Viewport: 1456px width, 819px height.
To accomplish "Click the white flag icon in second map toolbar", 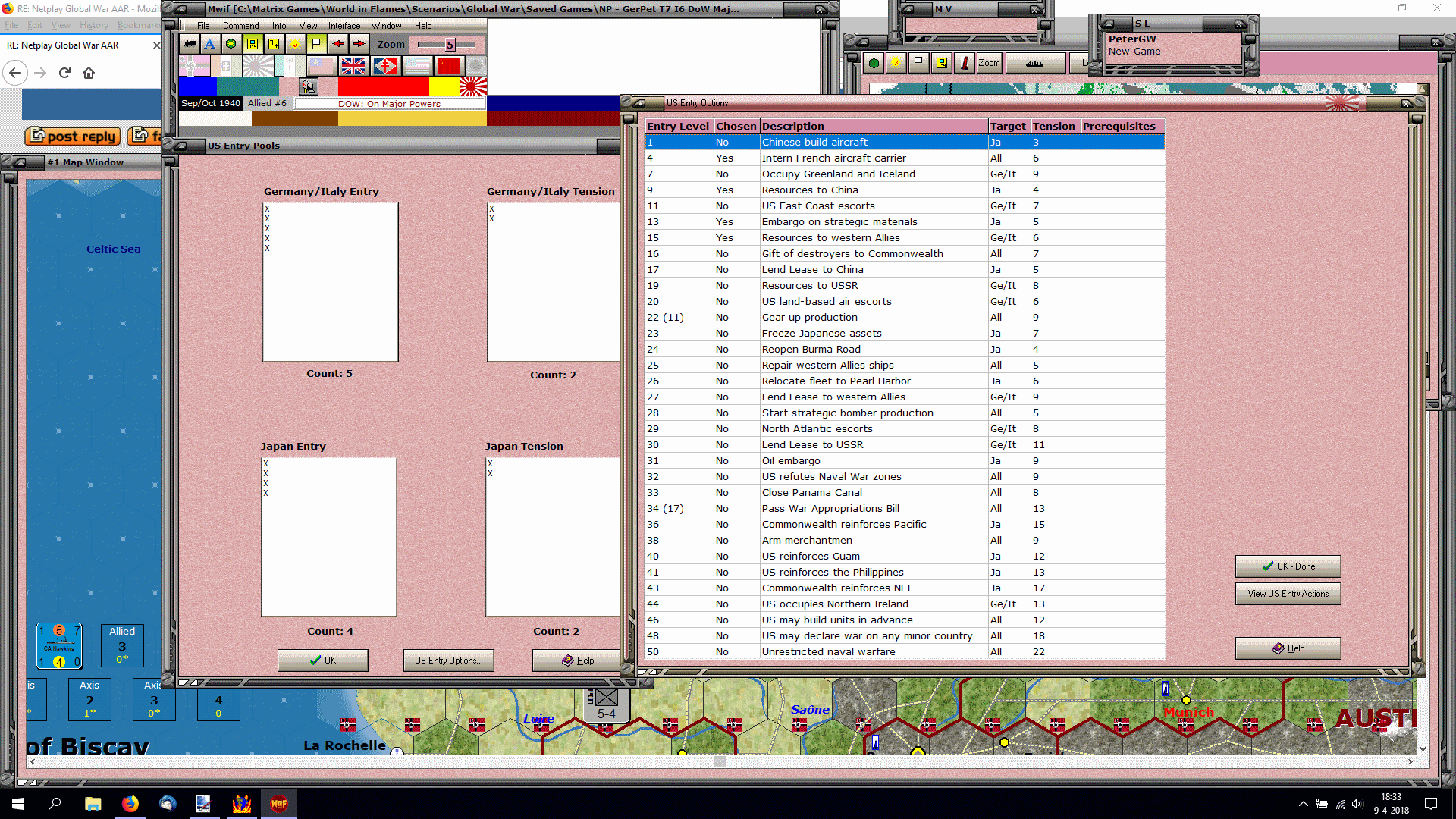I will pos(918,63).
